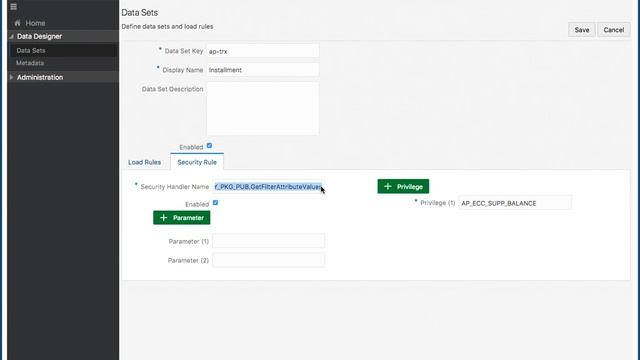The width and height of the screenshot is (640, 360).
Task: Click 'Define data sets and load rules' text
Action: (x=167, y=27)
